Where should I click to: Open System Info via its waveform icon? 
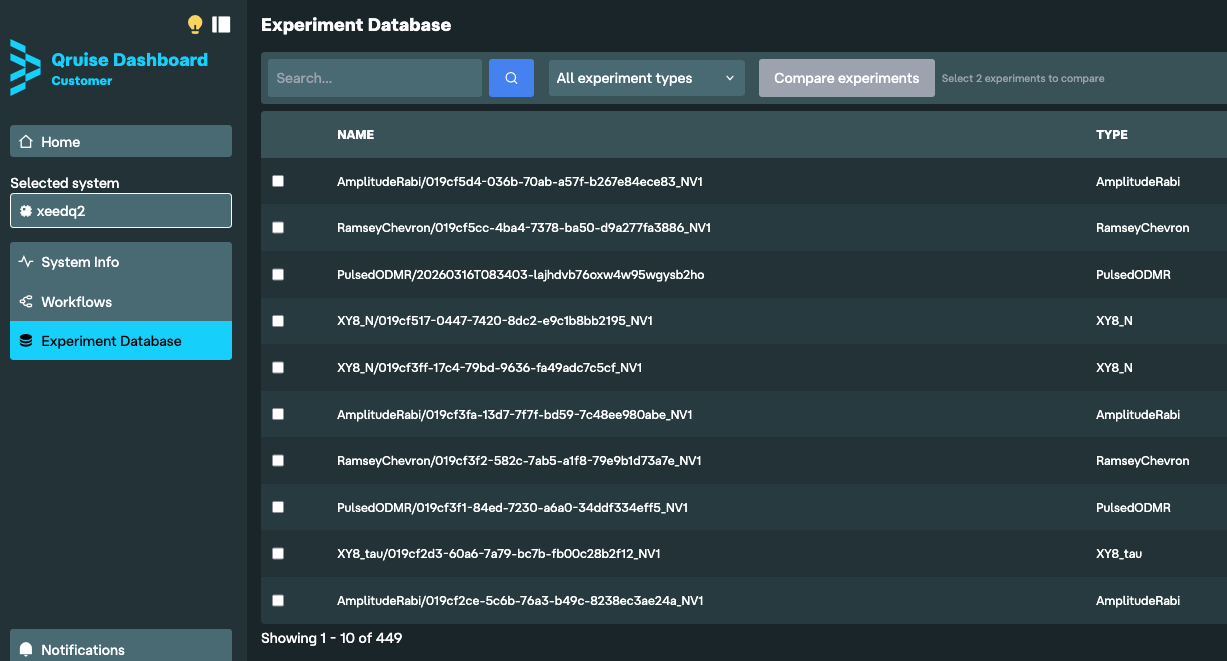25,261
